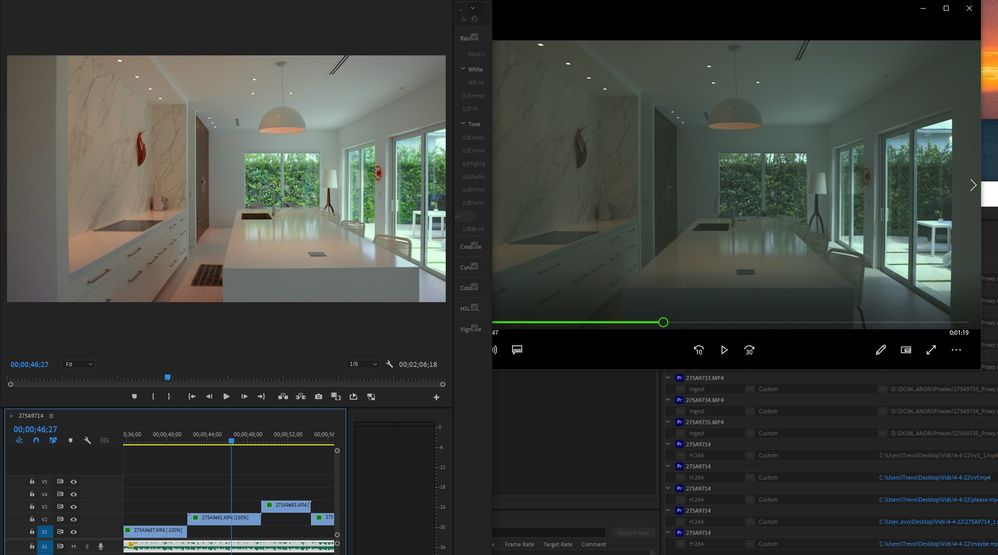Open the 275A9714 sequence panel menu
The image size is (998, 555).
point(52,416)
